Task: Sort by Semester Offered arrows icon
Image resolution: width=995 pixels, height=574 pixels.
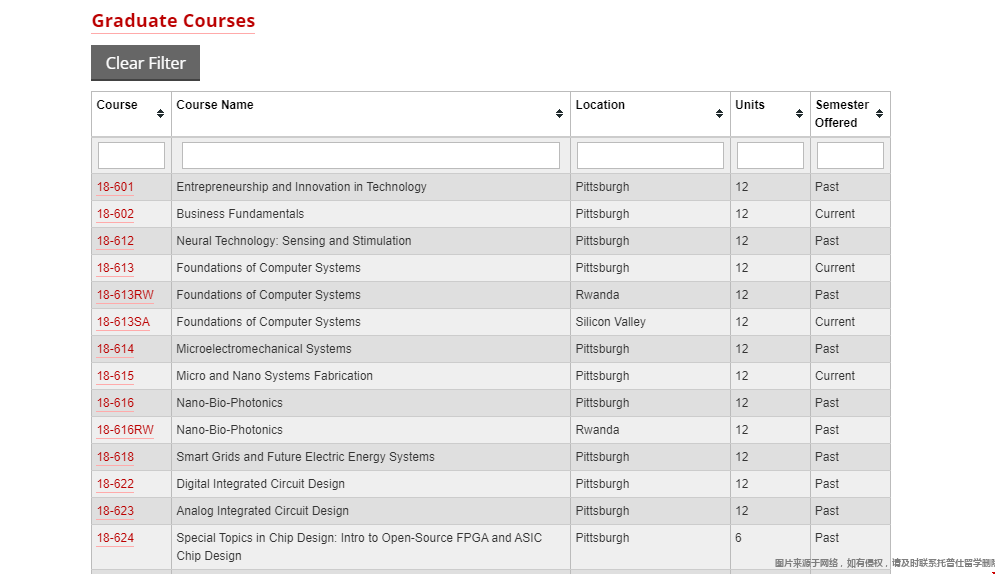Action: coord(879,114)
